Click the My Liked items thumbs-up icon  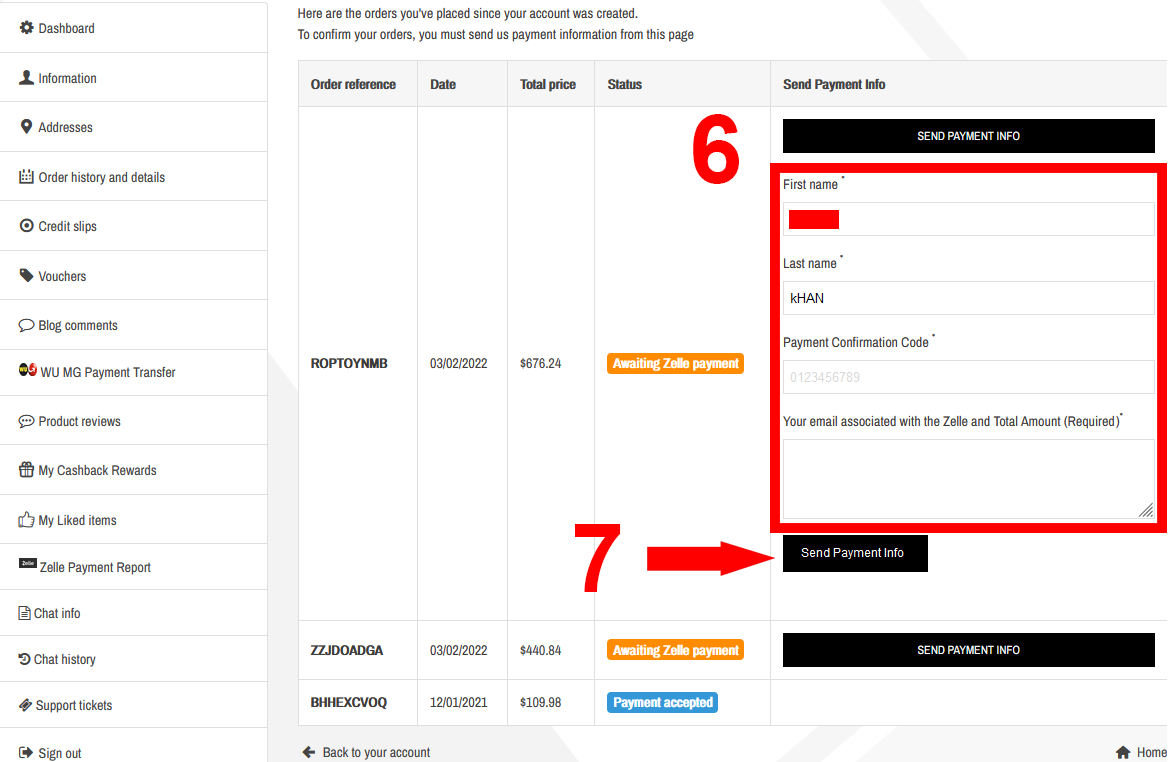pyautogui.click(x=27, y=520)
